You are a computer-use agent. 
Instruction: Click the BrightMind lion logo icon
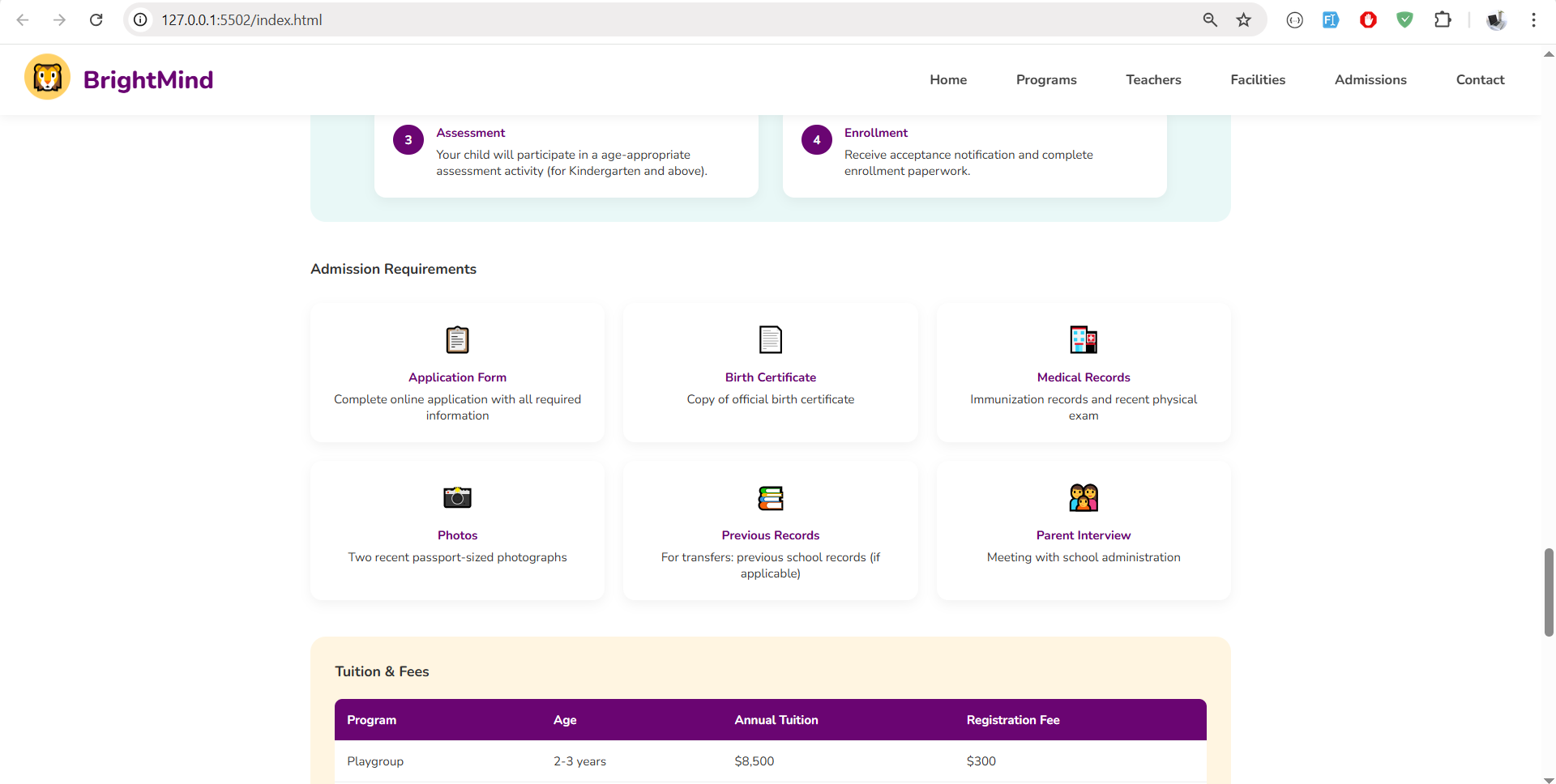47,78
